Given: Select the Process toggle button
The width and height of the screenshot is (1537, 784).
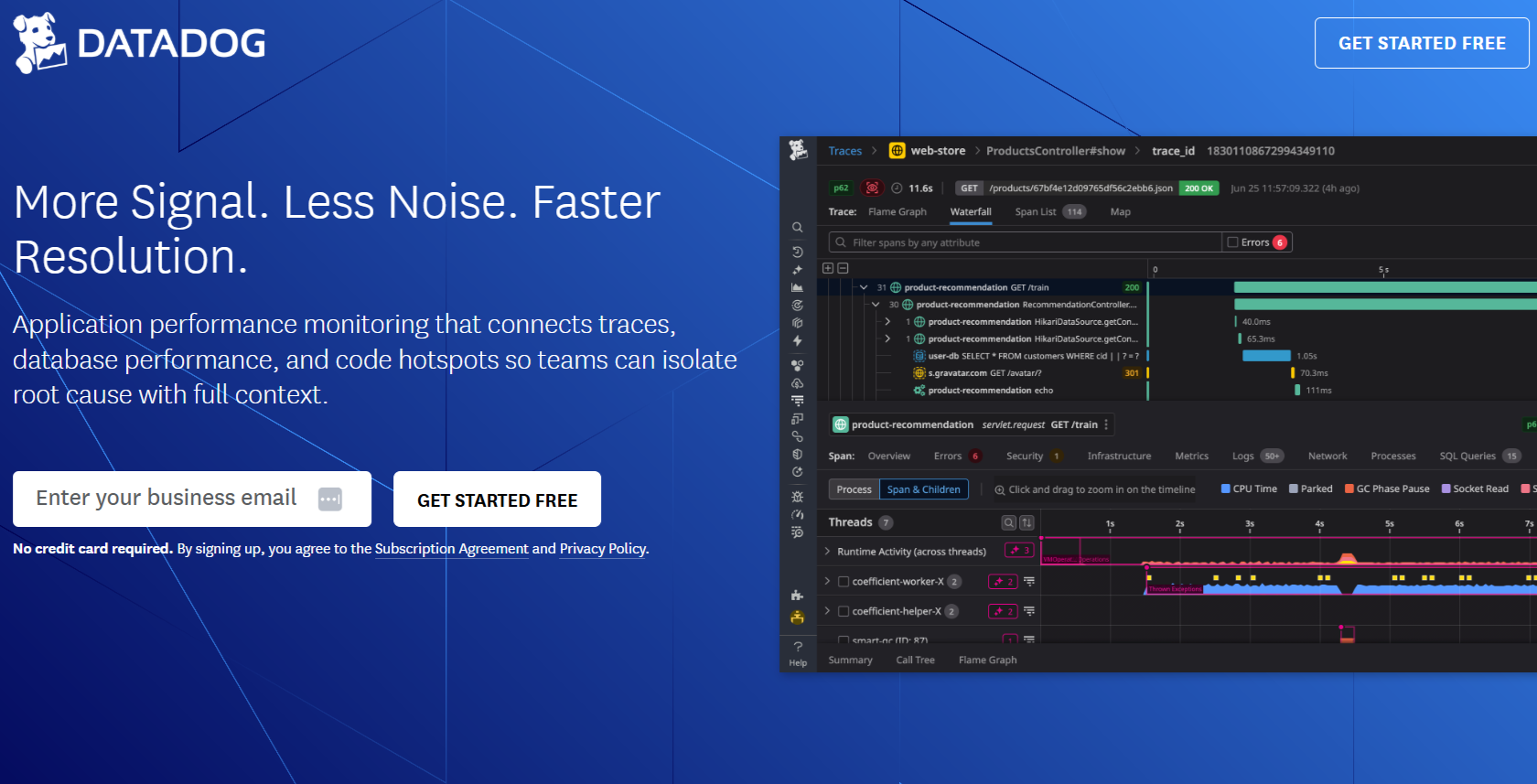Looking at the screenshot, I should pyautogui.click(x=854, y=489).
